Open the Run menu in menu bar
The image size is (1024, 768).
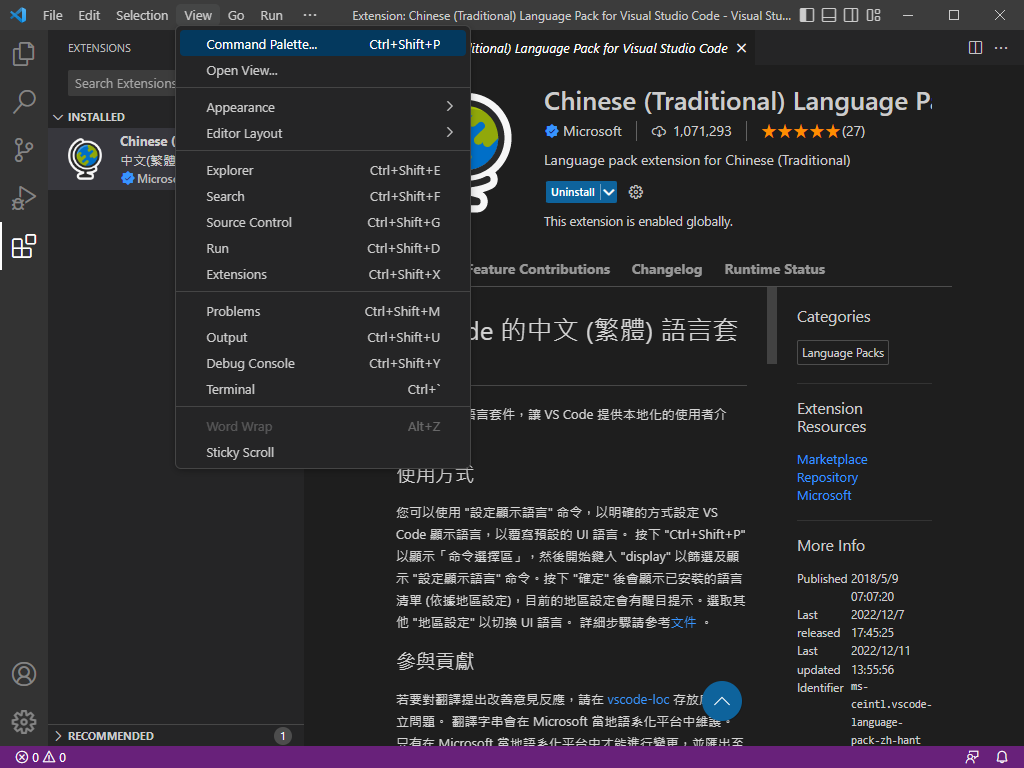tap(272, 15)
